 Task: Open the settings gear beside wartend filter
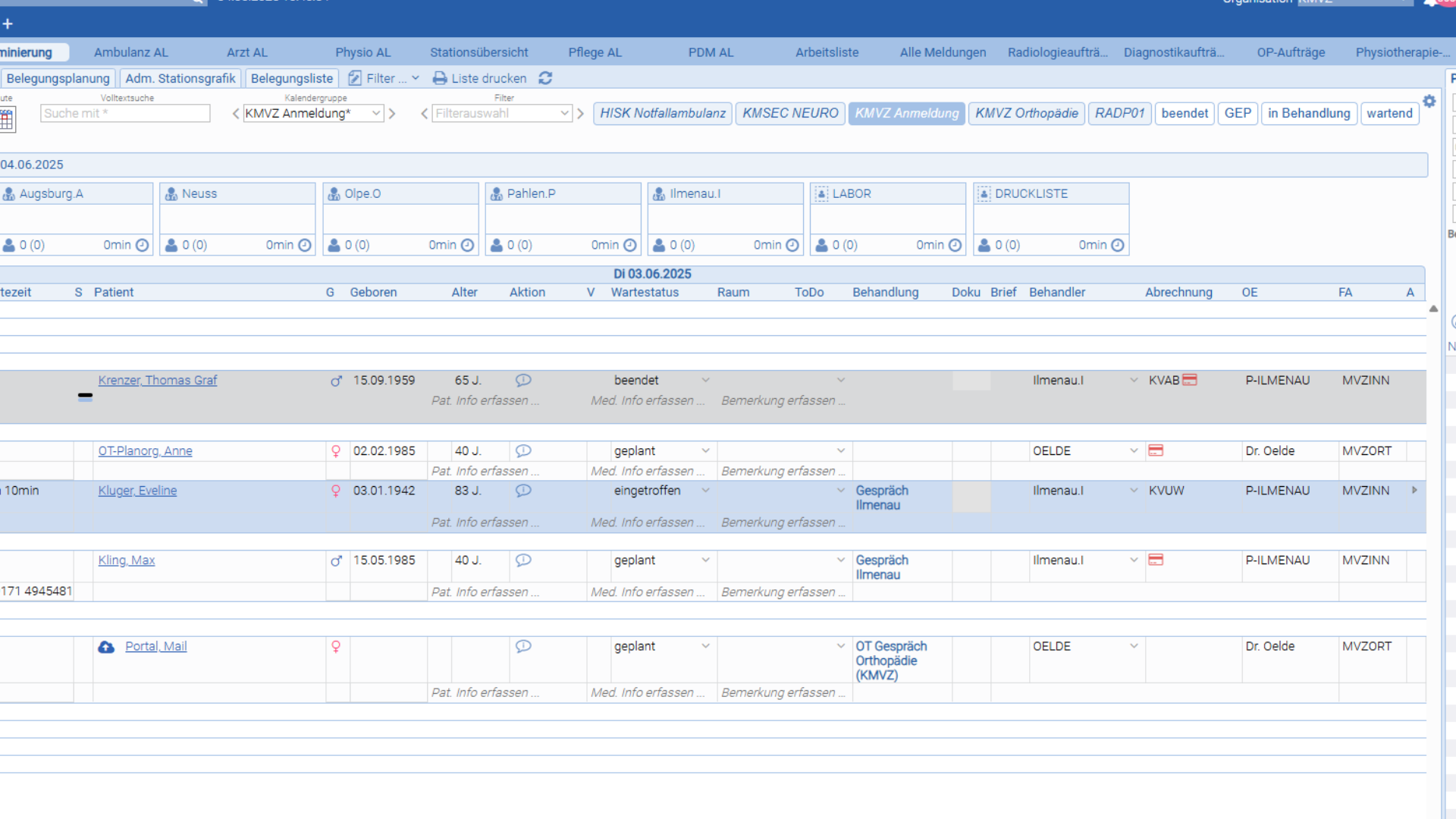click(1429, 102)
